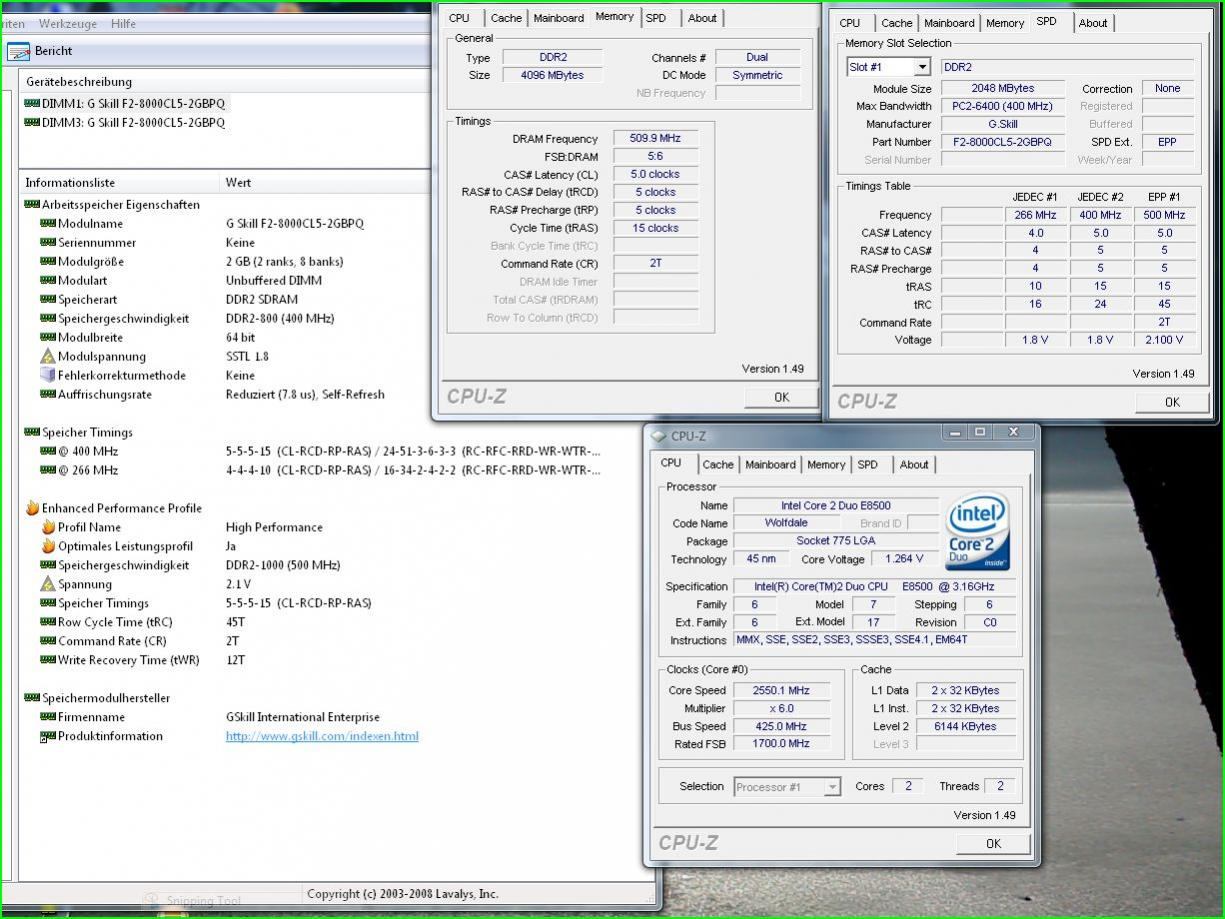Image resolution: width=1225 pixels, height=919 pixels.
Task: Click the chip icon next to Modulart
Action: pyautogui.click(x=48, y=281)
